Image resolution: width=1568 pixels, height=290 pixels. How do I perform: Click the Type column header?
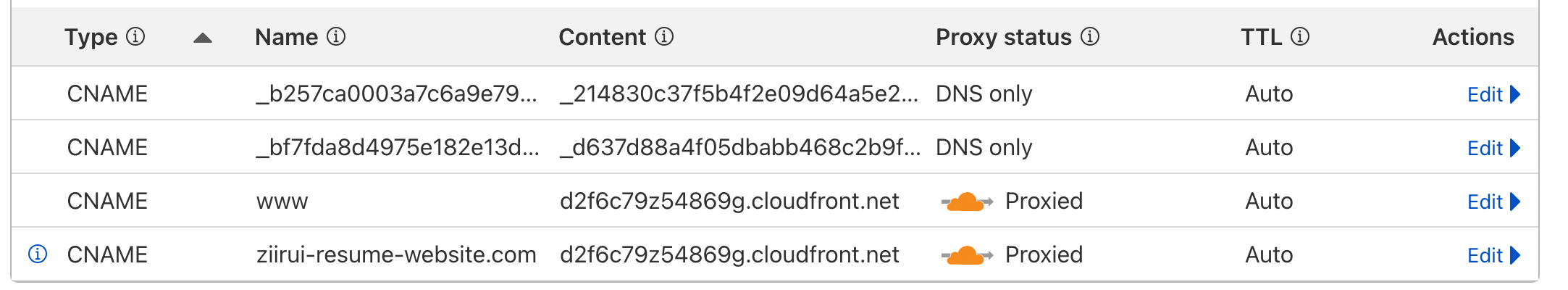(x=91, y=37)
